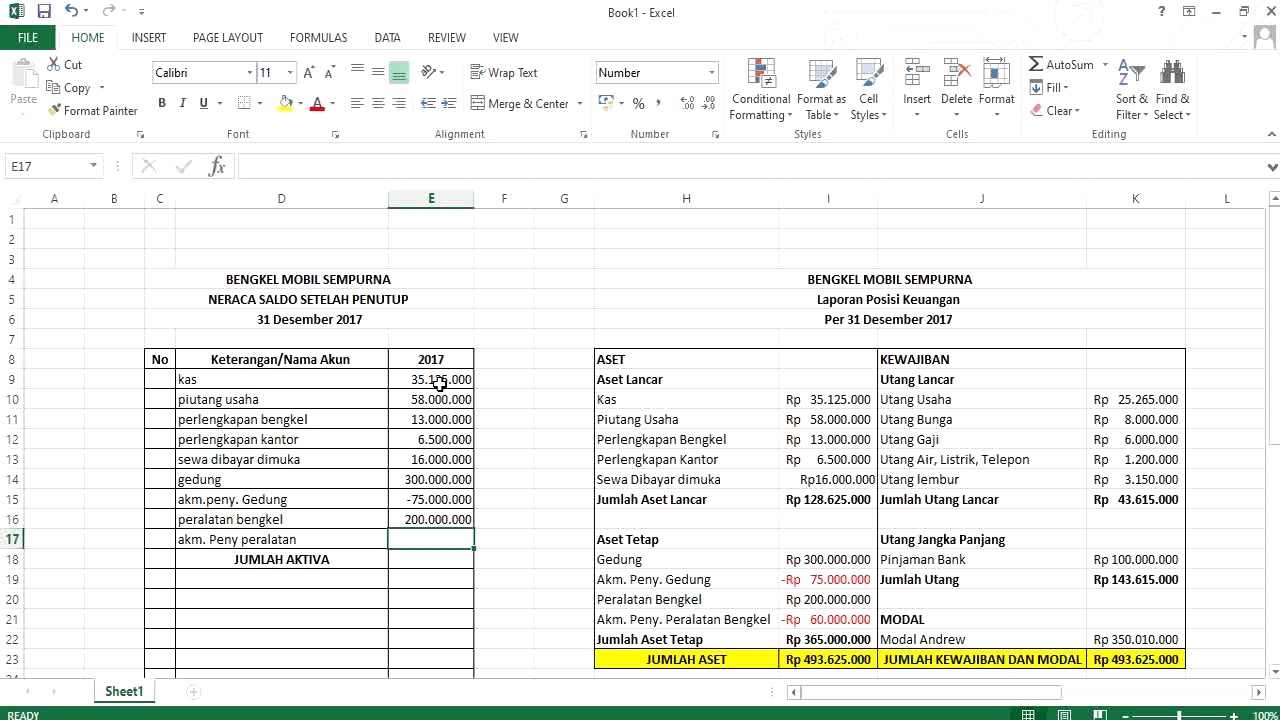
Task: Open the font size dropdown
Action: click(290, 72)
